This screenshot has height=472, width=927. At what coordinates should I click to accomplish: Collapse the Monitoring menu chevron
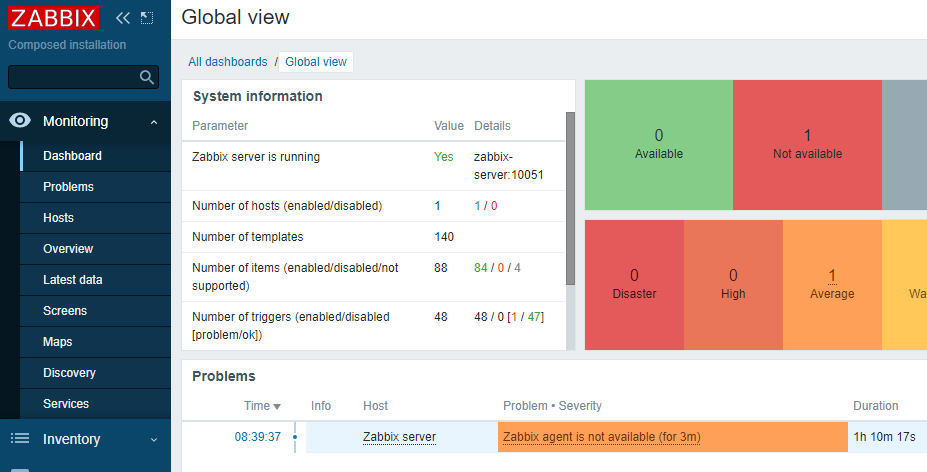(154, 122)
